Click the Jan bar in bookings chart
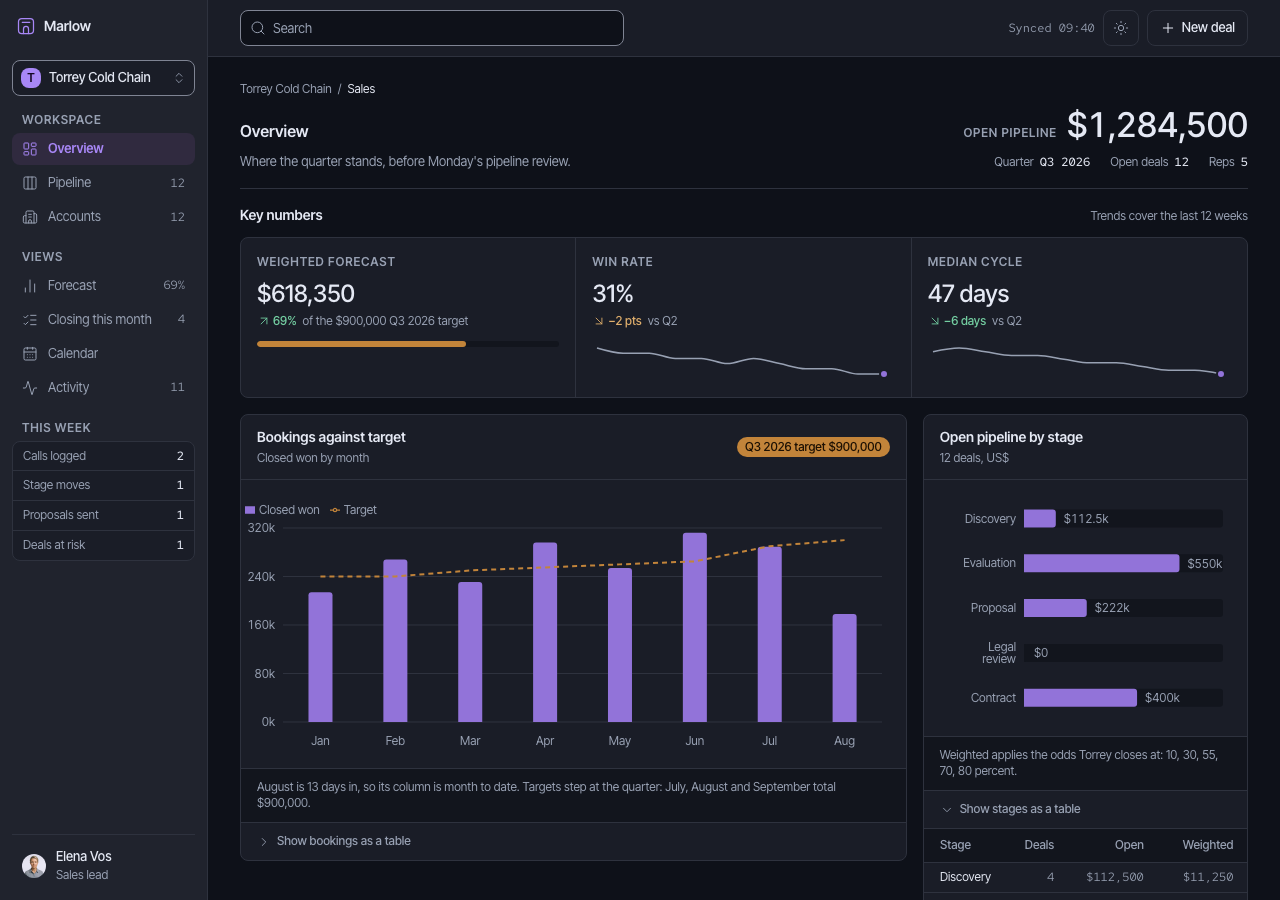 pyautogui.click(x=320, y=657)
